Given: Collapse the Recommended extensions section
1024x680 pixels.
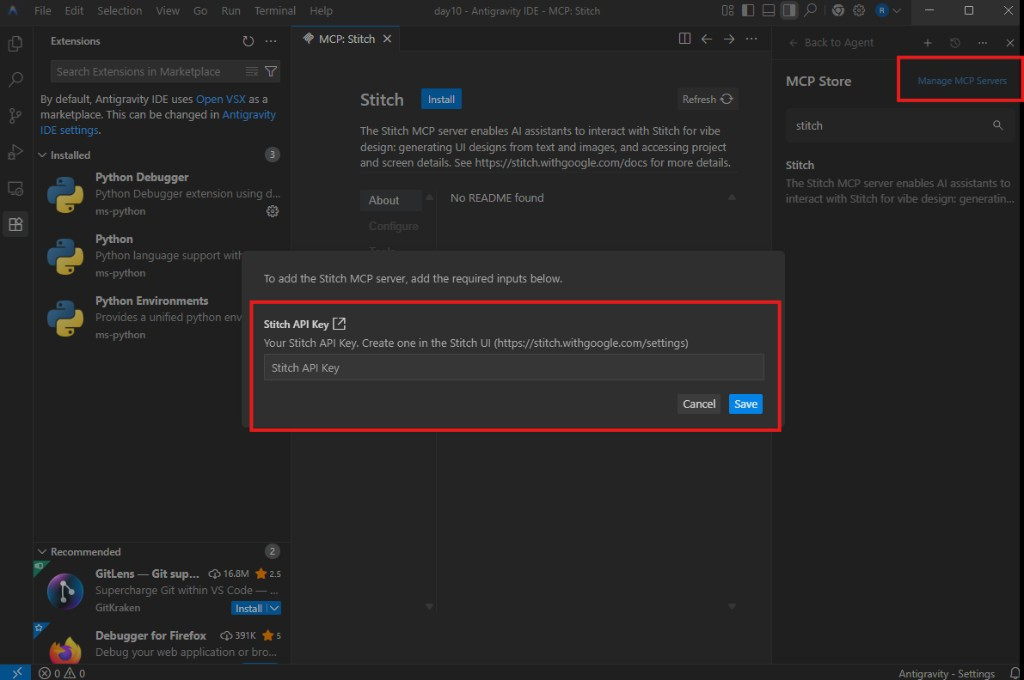Looking at the screenshot, I should pos(42,551).
